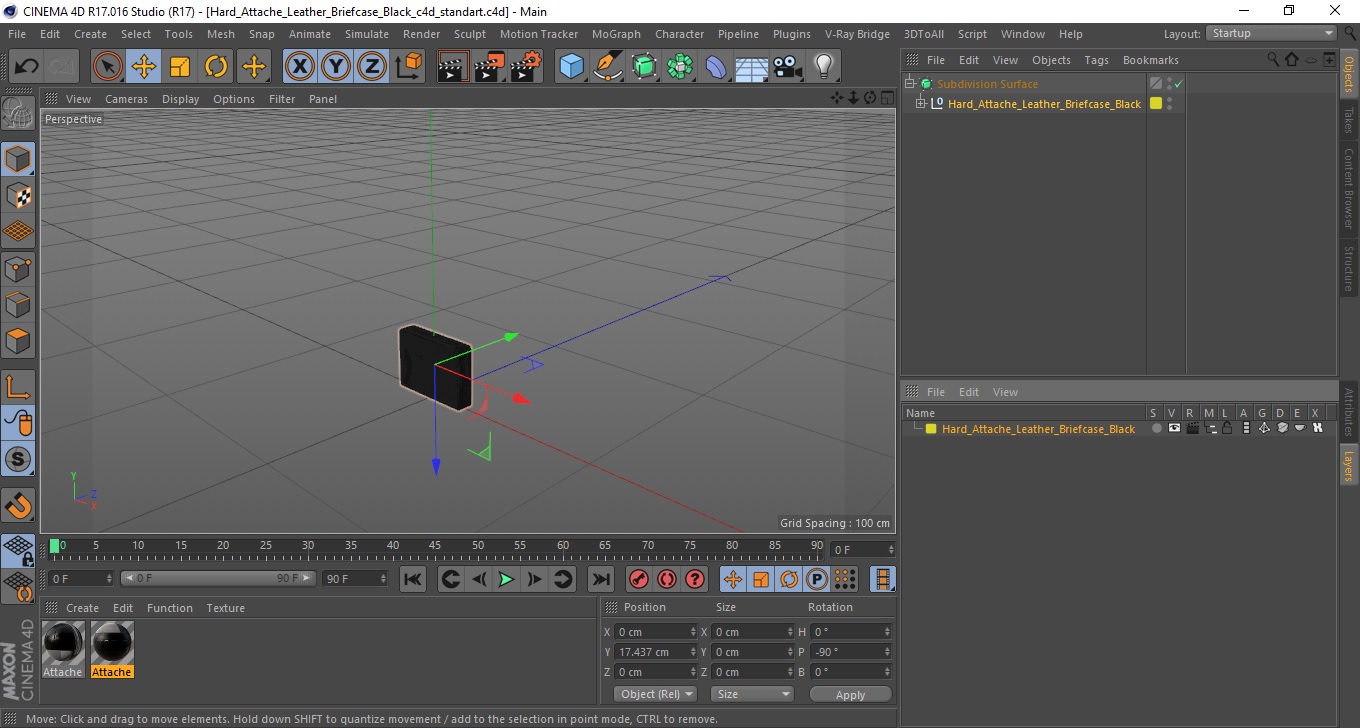Click the Array modeling objects icon
1360x728 pixels.
click(680, 67)
